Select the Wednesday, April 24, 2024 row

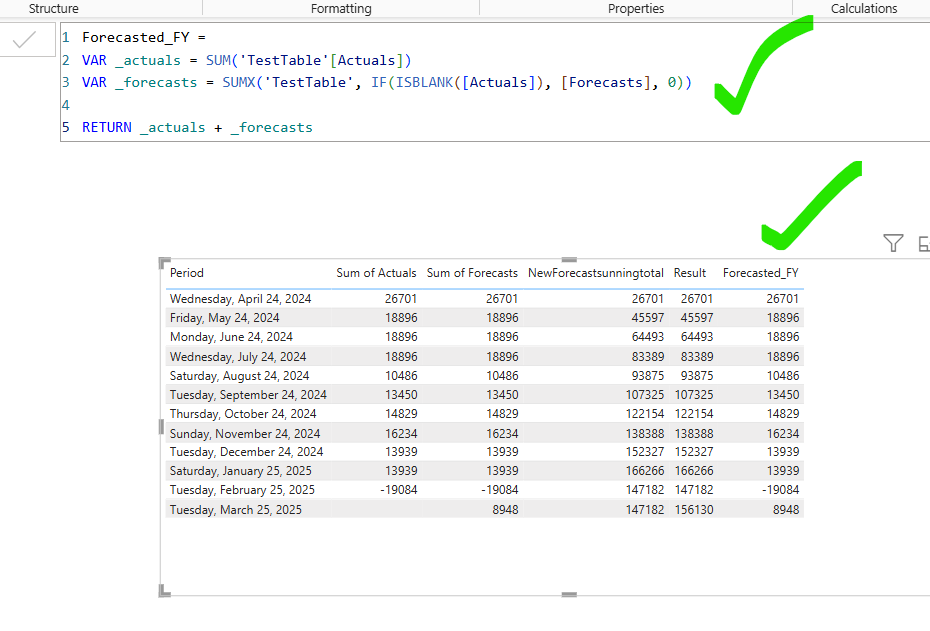[x=485, y=299]
